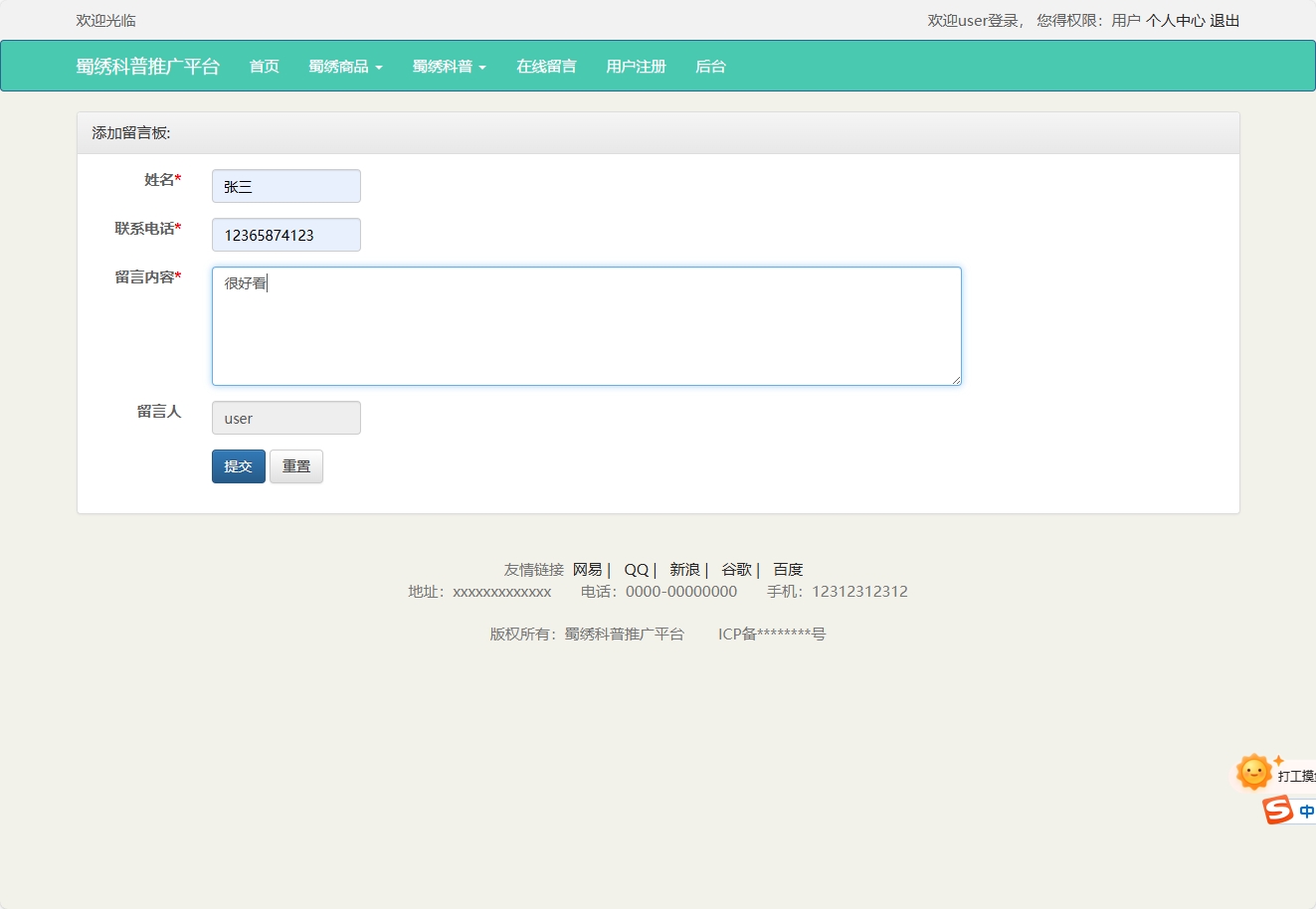Expand the 蜀绣科普 dropdown menu
The height and width of the screenshot is (909, 1316).
coord(448,66)
